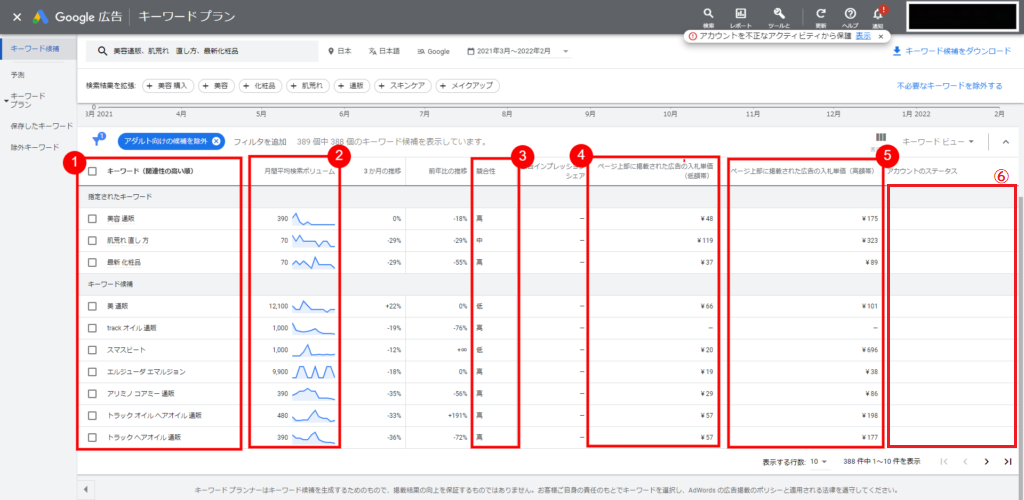This screenshot has height=500, width=1024.
Task: Open the キーワード ビュー dropdown
Action: click(938, 141)
